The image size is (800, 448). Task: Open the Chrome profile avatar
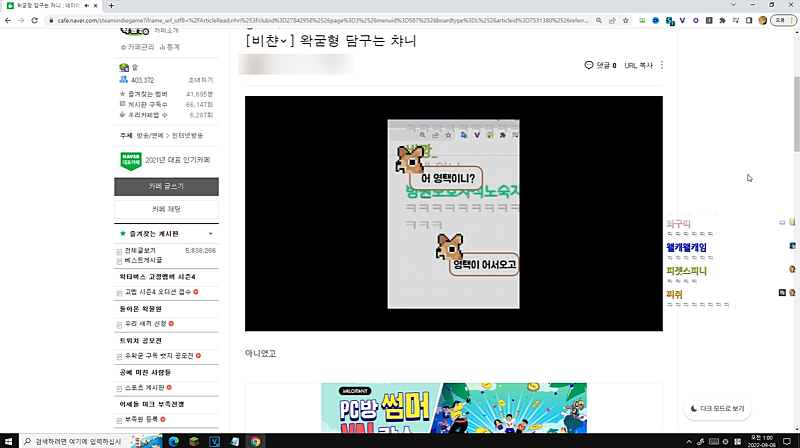coord(763,20)
